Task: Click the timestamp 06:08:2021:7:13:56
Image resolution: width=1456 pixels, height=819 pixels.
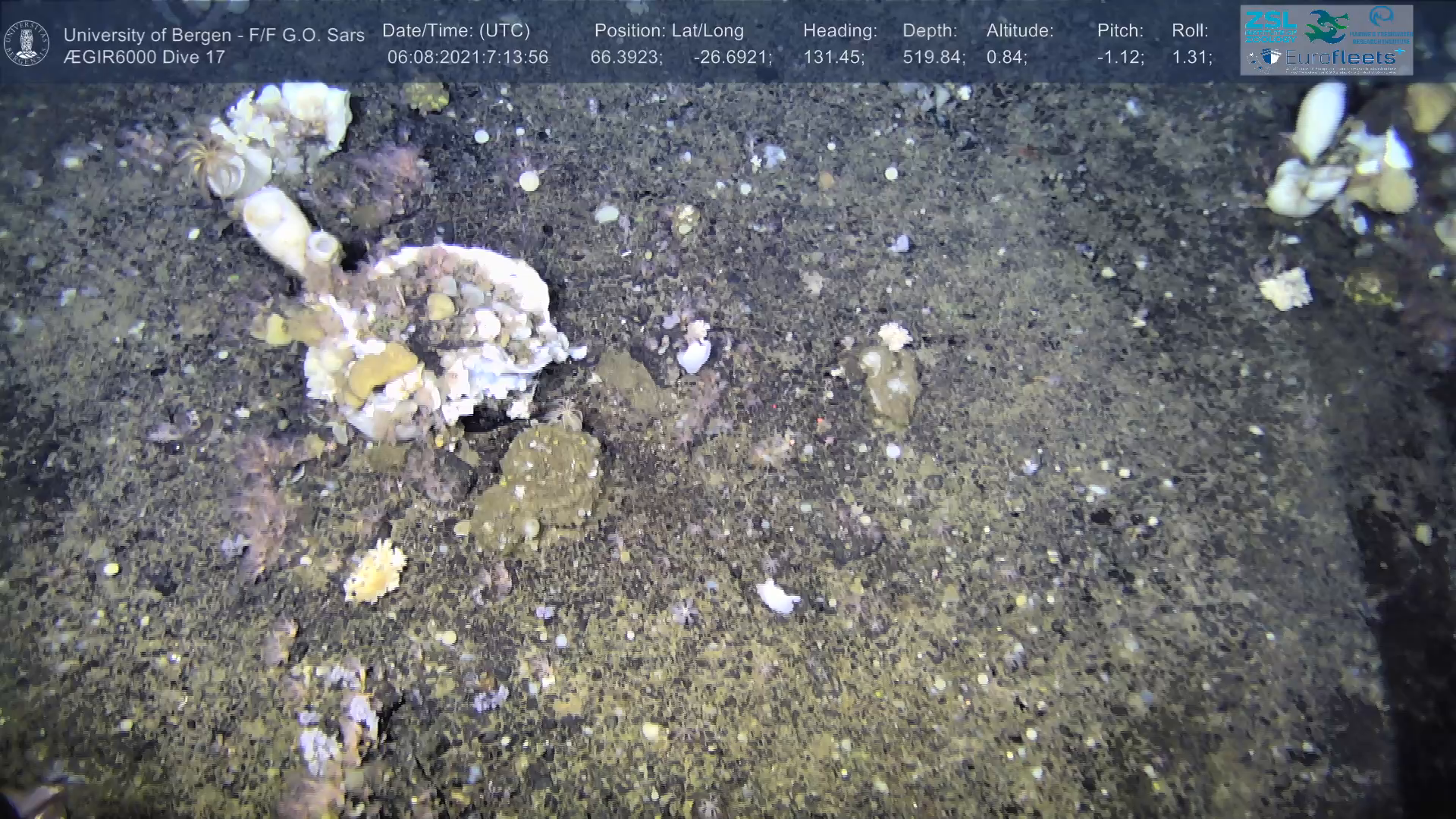Action: (x=467, y=58)
